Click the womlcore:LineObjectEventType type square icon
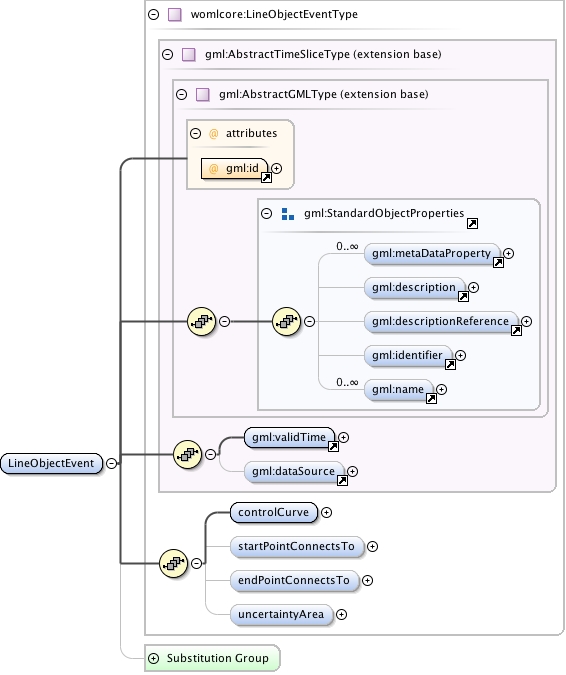The image size is (566, 675). tap(174, 15)
